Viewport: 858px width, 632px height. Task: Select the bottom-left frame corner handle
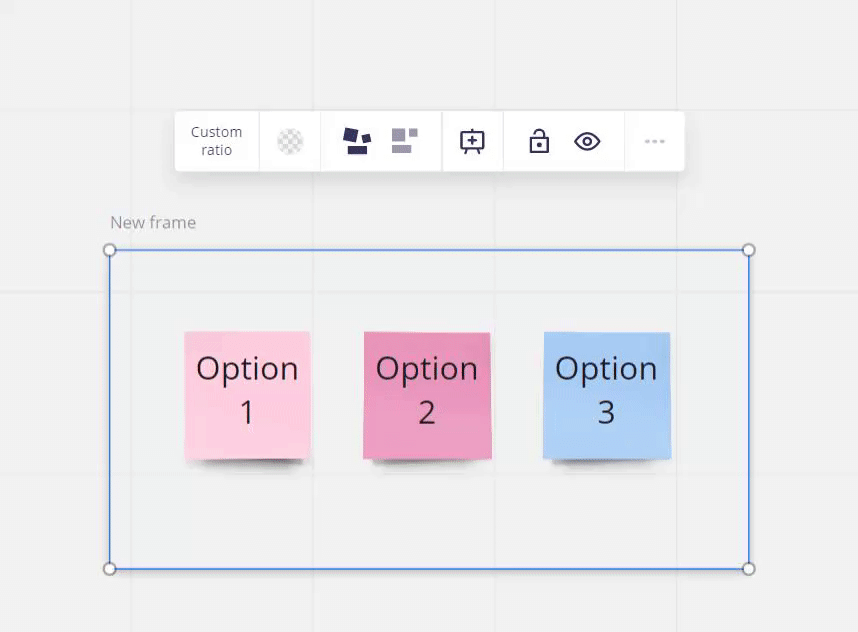click(110, 568)
